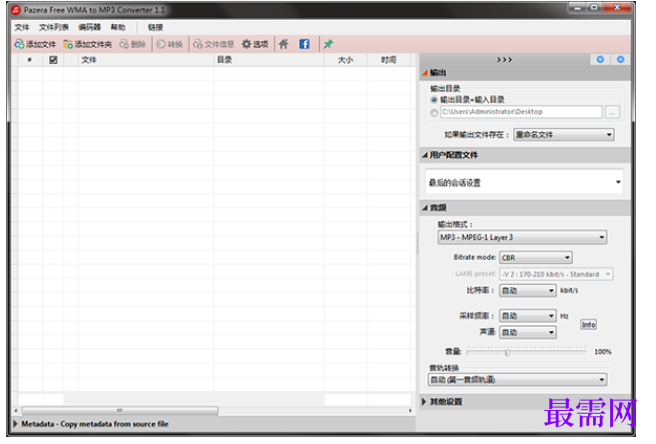Click the horizontal scrollbar thumb of the file list
This screenshot has height=444, width=656.
[120, 411]
